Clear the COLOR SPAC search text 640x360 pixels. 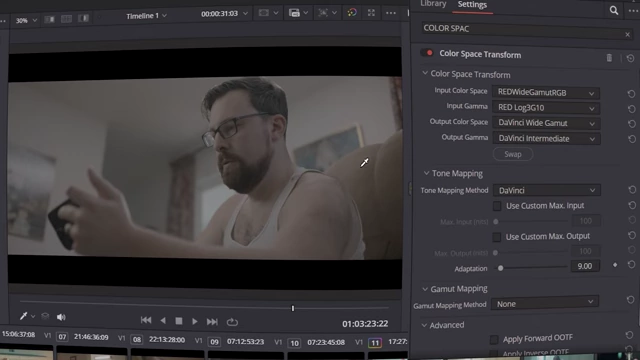627,35
